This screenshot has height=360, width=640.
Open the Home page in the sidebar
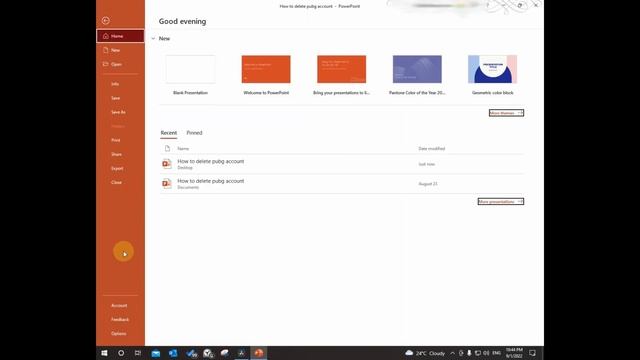[x=120, y=36]
